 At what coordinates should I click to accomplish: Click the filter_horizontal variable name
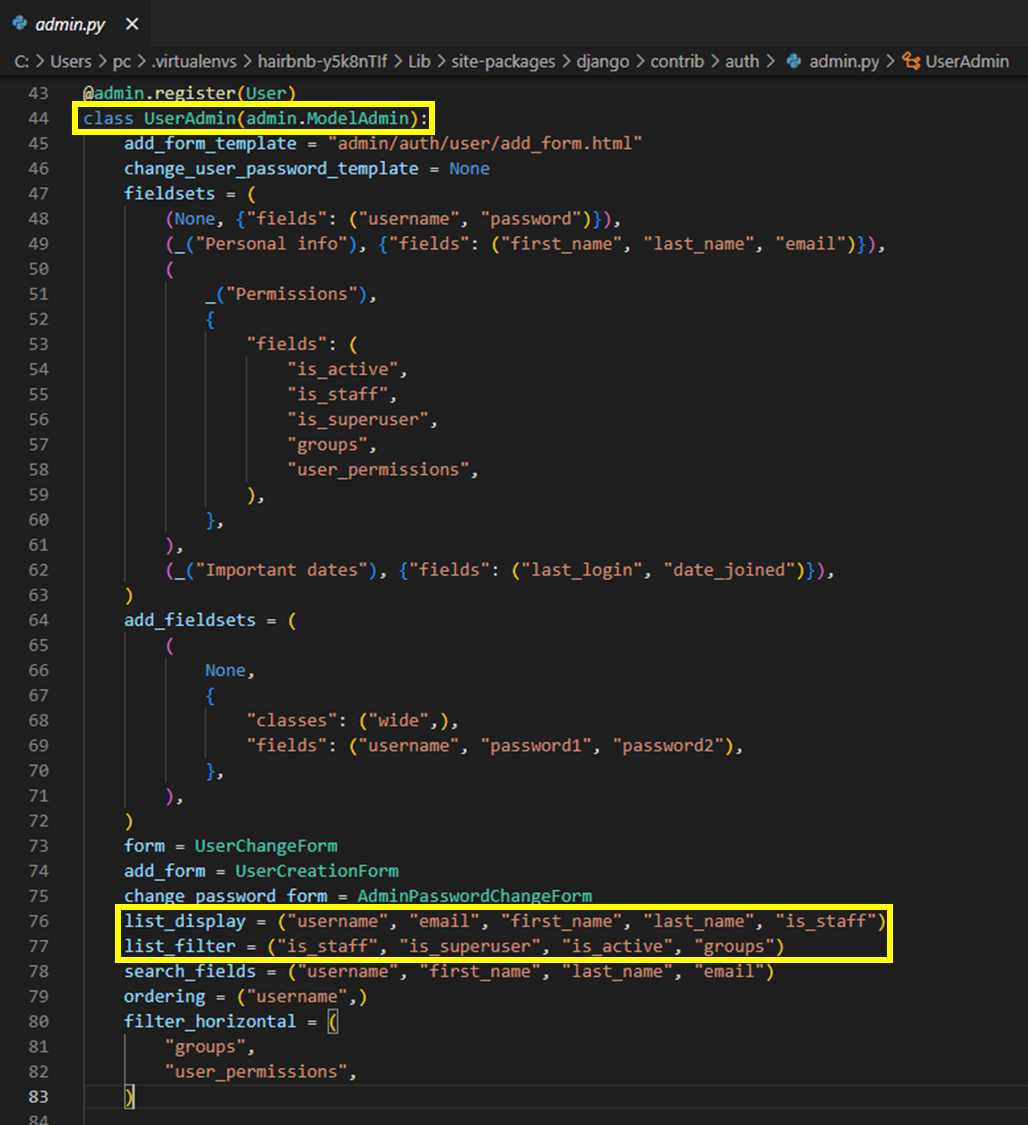pos(209,1022)
